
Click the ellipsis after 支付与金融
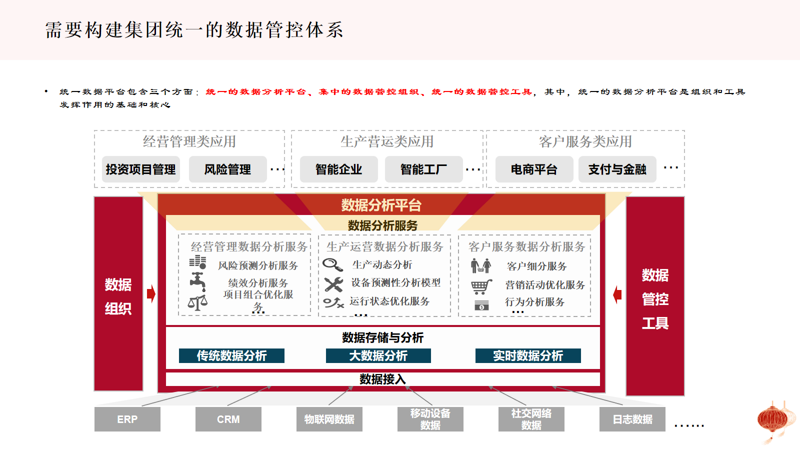click(671, 167)
